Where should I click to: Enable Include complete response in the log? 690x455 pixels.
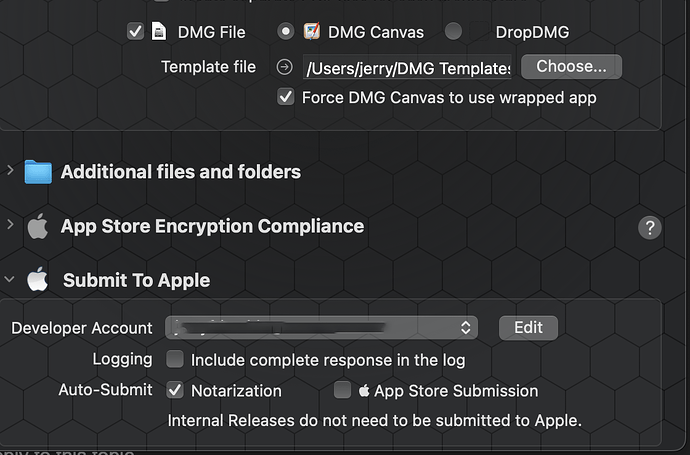coord(175,359)
